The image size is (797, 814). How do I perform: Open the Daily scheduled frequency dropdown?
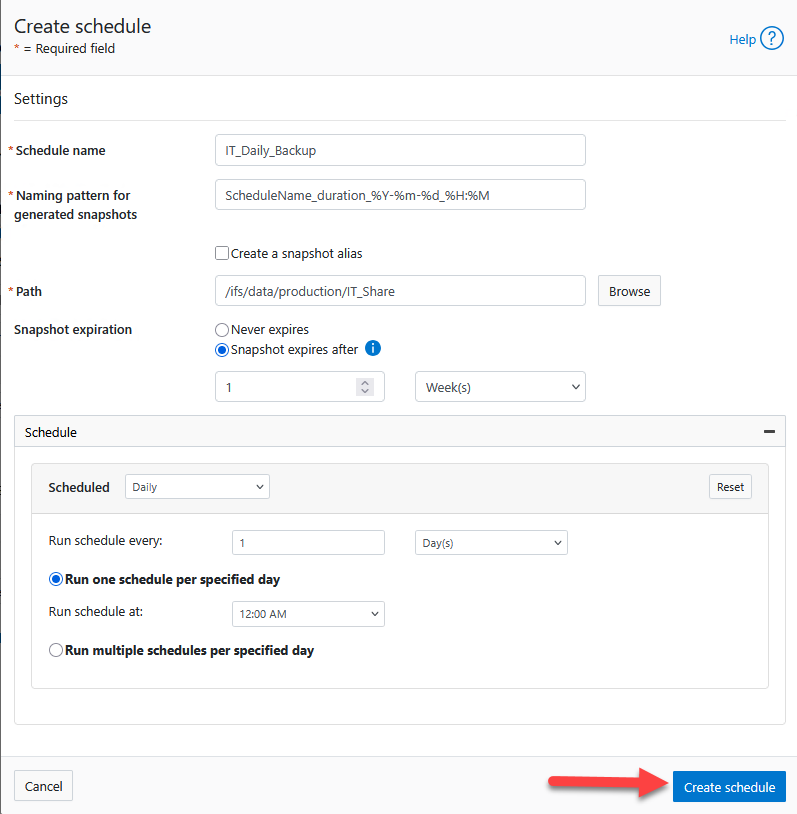(197, 487)
